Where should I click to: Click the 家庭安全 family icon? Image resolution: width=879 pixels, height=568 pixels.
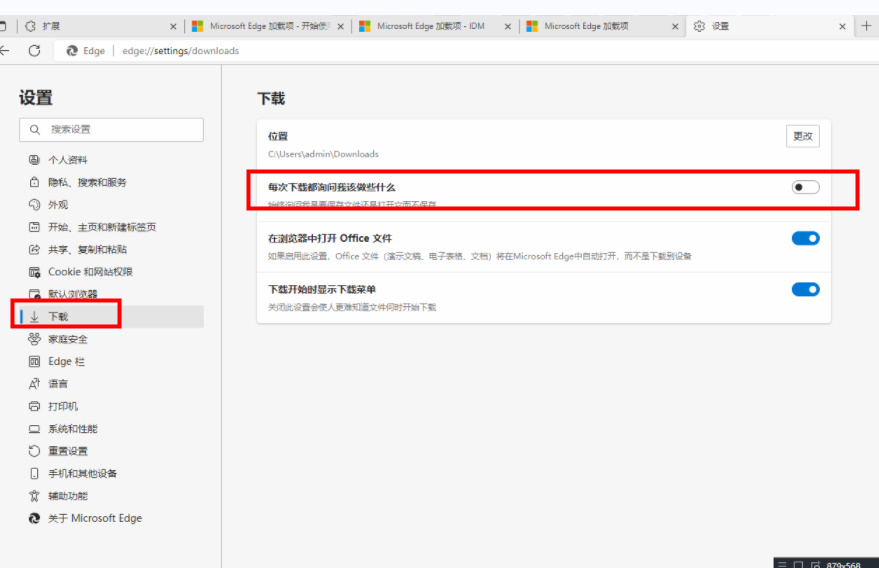[x=35, y=339]
